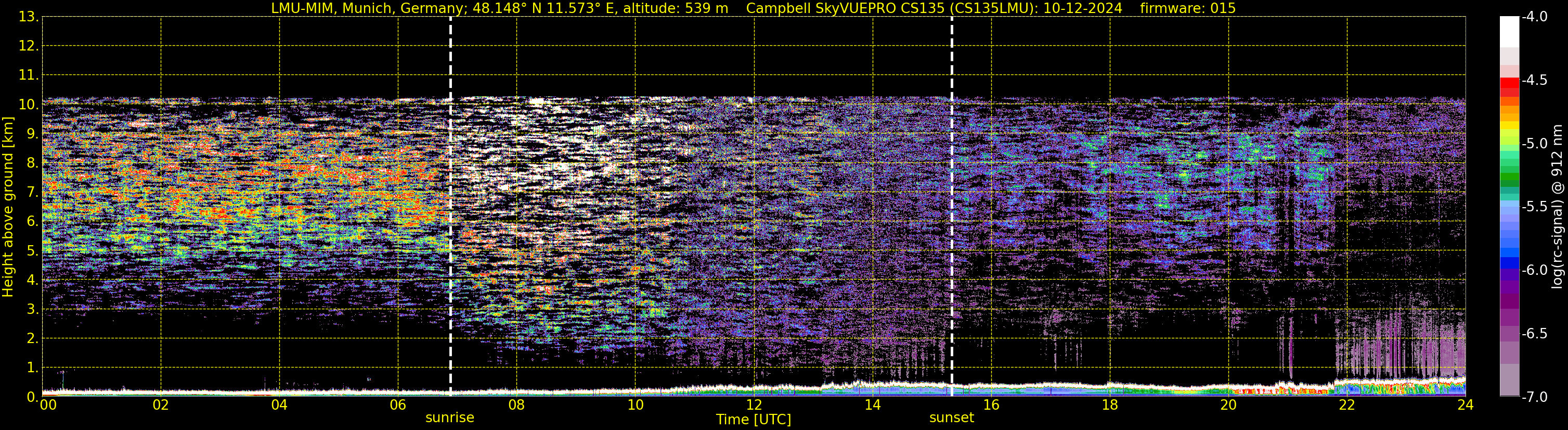This screenshot has height=430, width=1568.
Task: Click the 'altitude: 539 m' title text
Action: [676, 8]
